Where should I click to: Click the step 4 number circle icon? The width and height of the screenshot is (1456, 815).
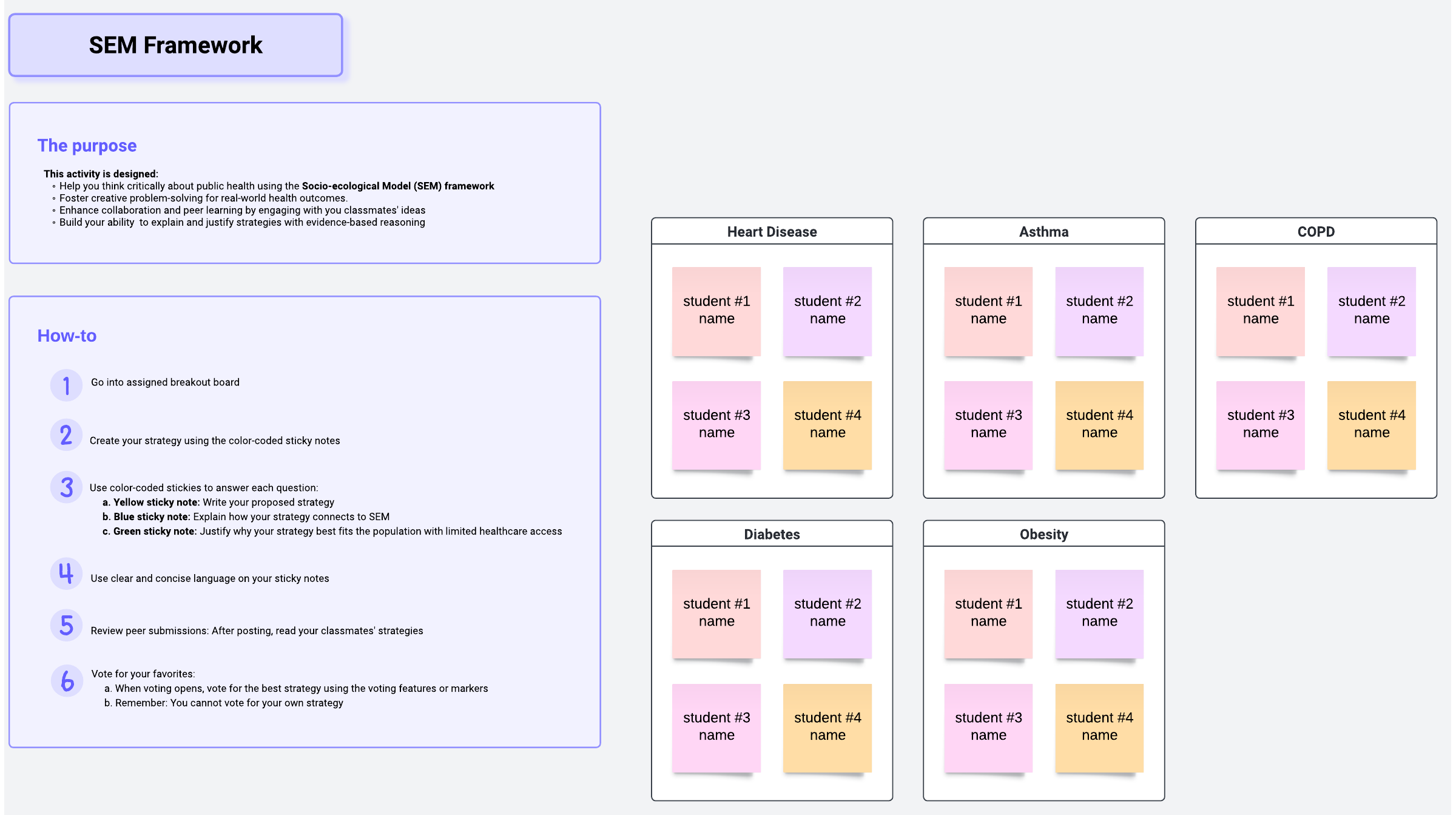pyautogui.click(x=66, y=573)
